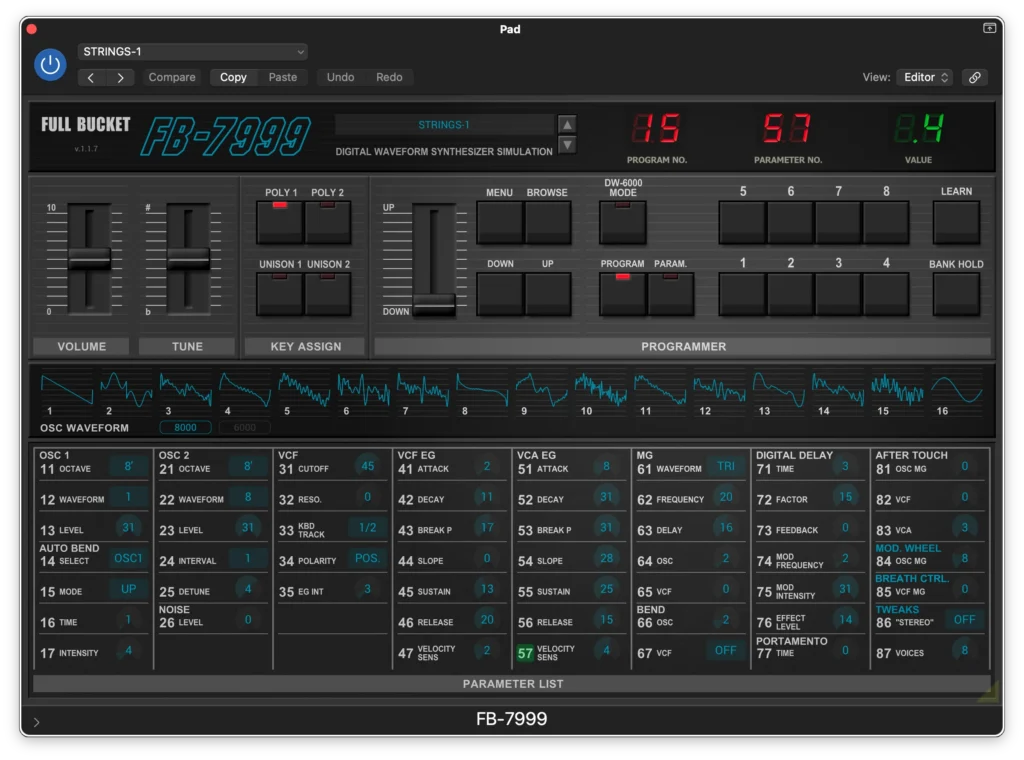Expand the bottom disclosure chevron
Screen dimensions: 1024x760
37,722
